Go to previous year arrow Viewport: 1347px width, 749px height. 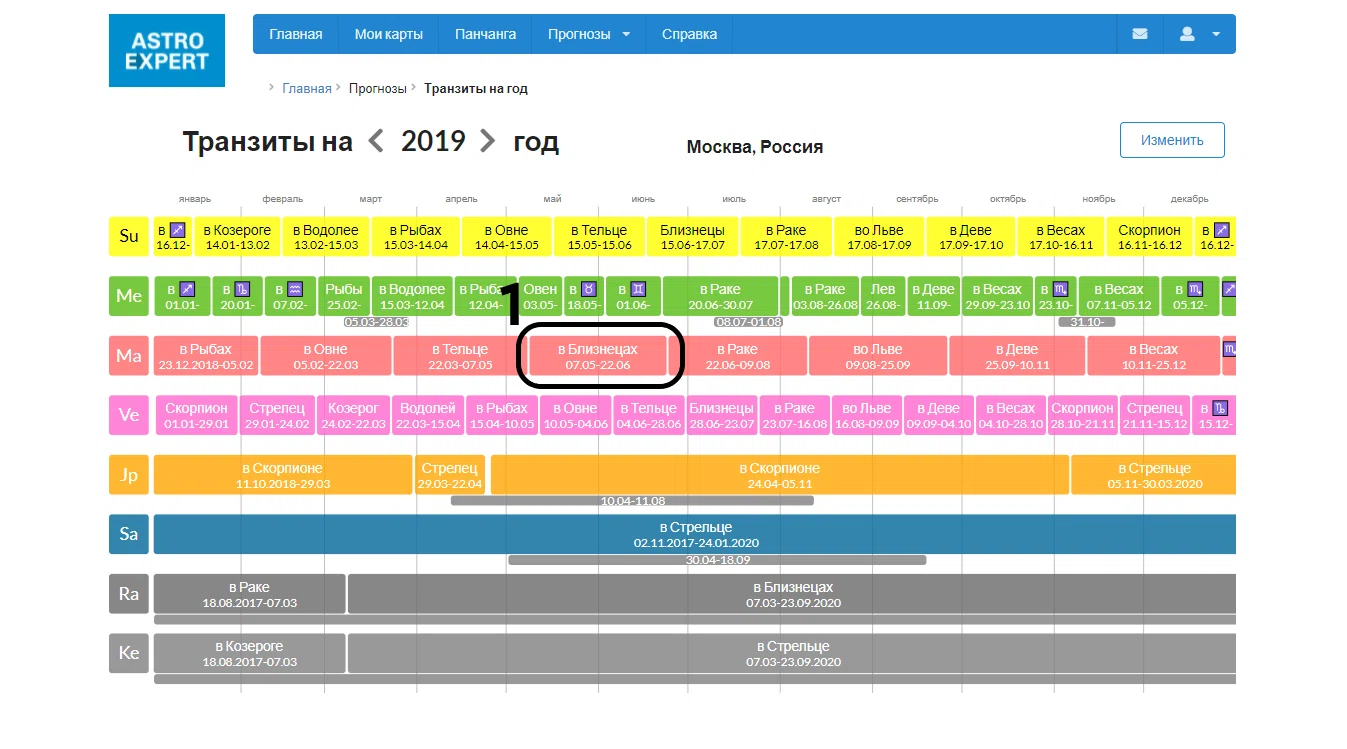tap(376, 141)
